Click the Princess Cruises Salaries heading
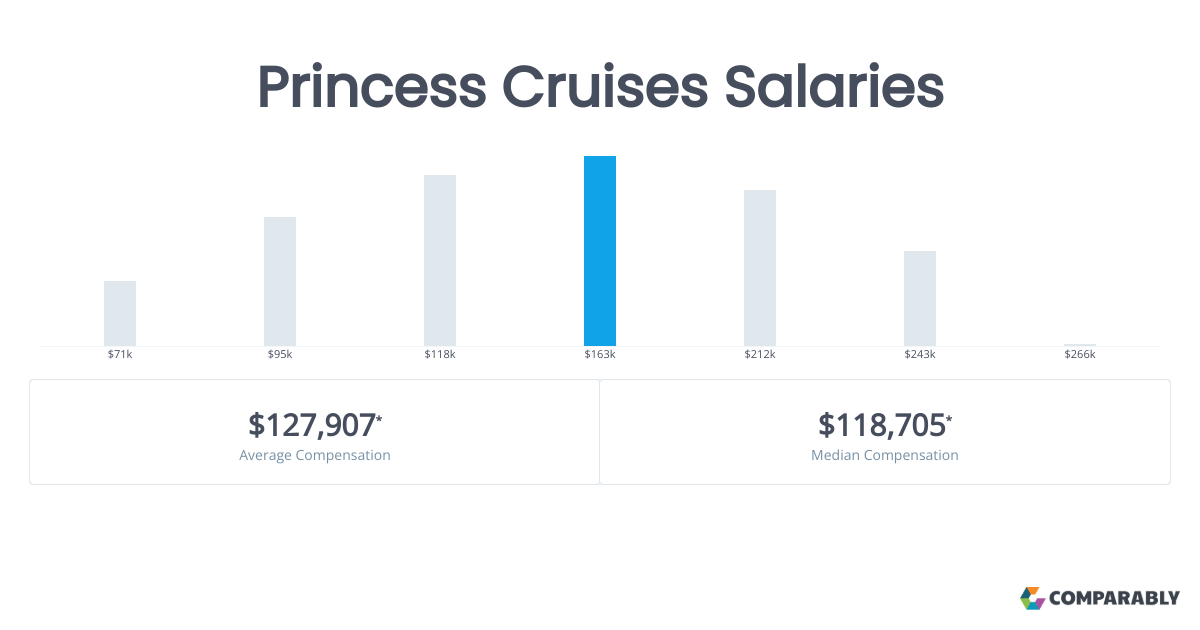 click(600, 88)
